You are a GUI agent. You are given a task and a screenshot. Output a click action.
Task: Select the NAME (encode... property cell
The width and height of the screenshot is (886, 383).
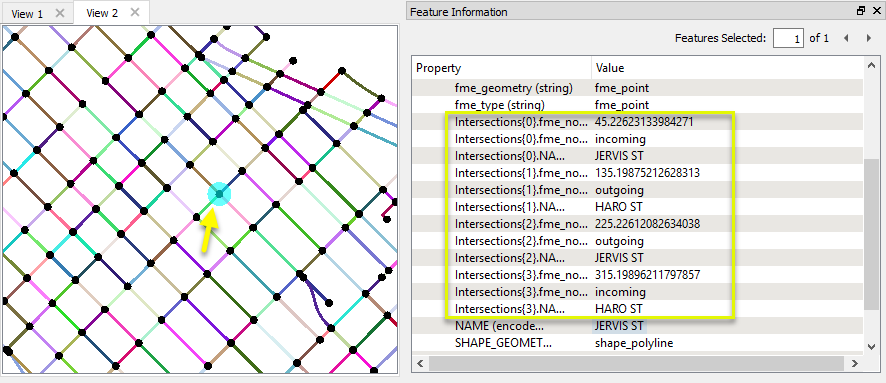(500, 326)
